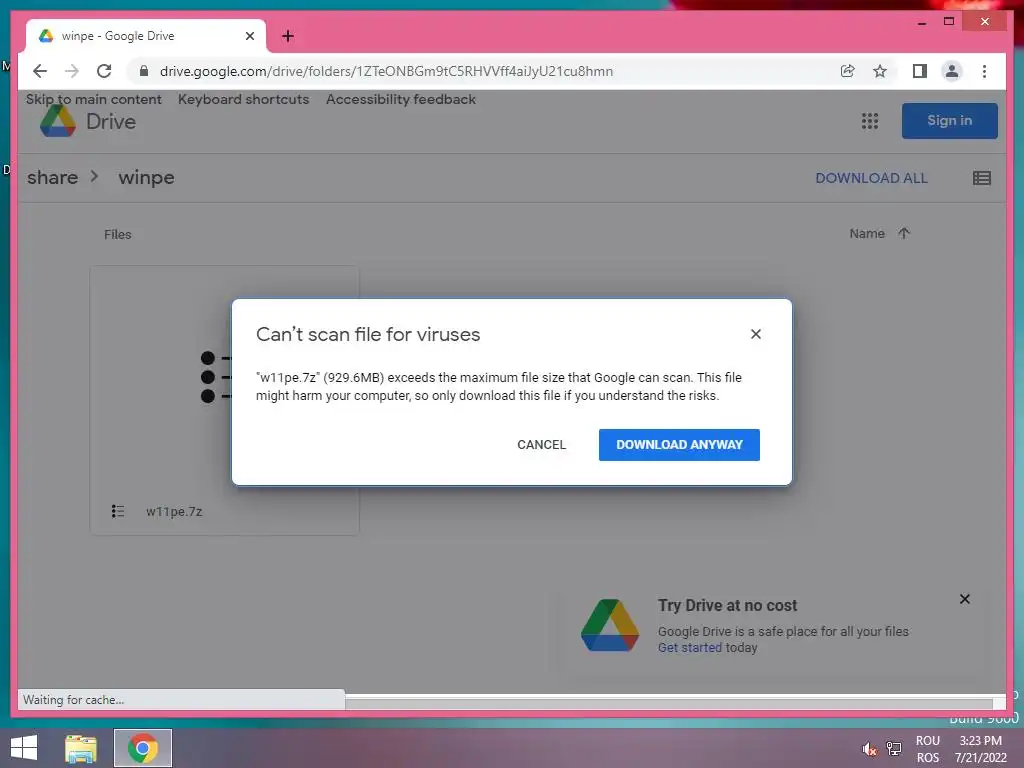Screen dimensions: 1024x768
Task: Select the winpe - Google Drive tab
Action: [146, 36]
